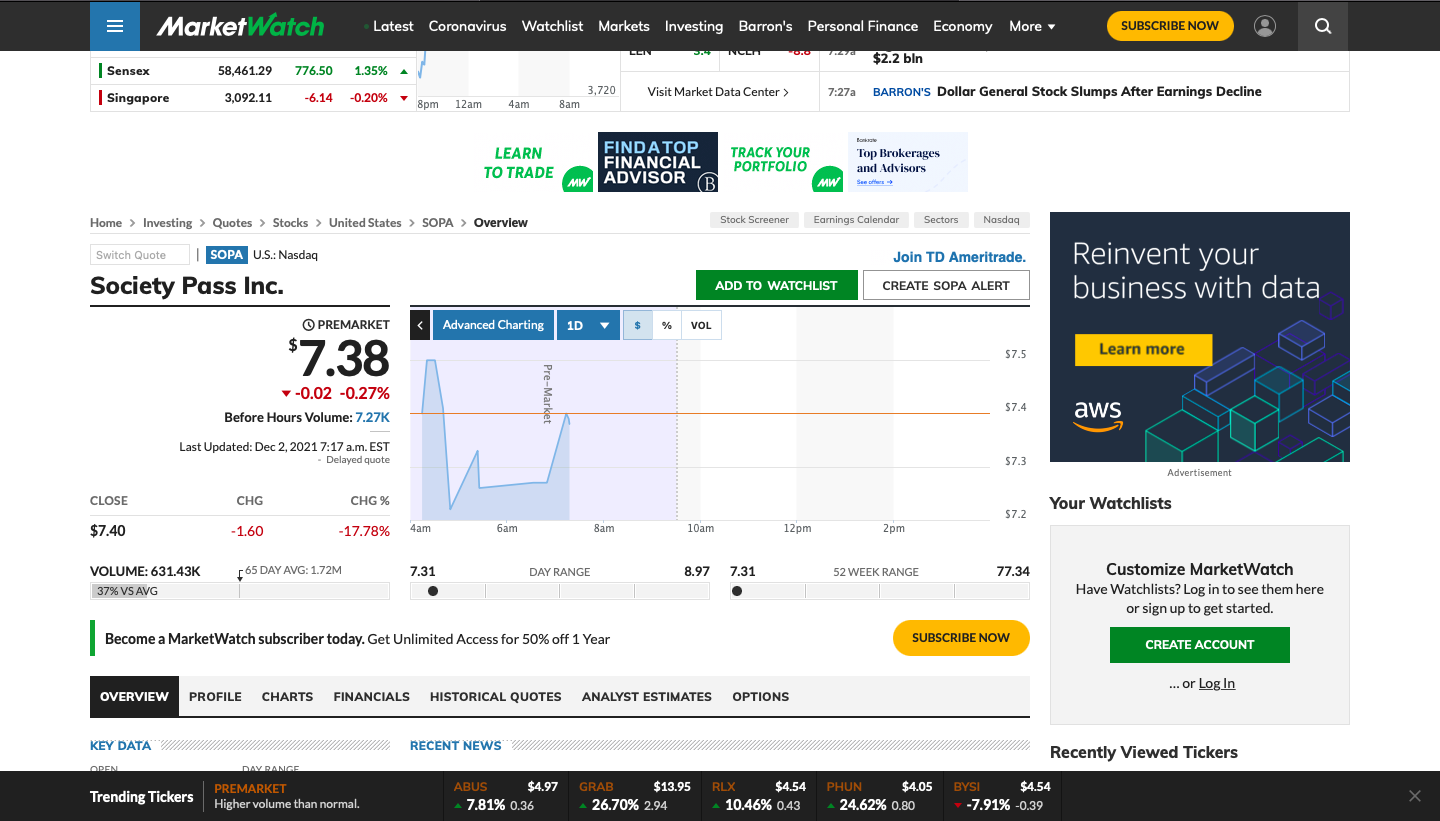Switch chart to percent view

tap(667, 325)
